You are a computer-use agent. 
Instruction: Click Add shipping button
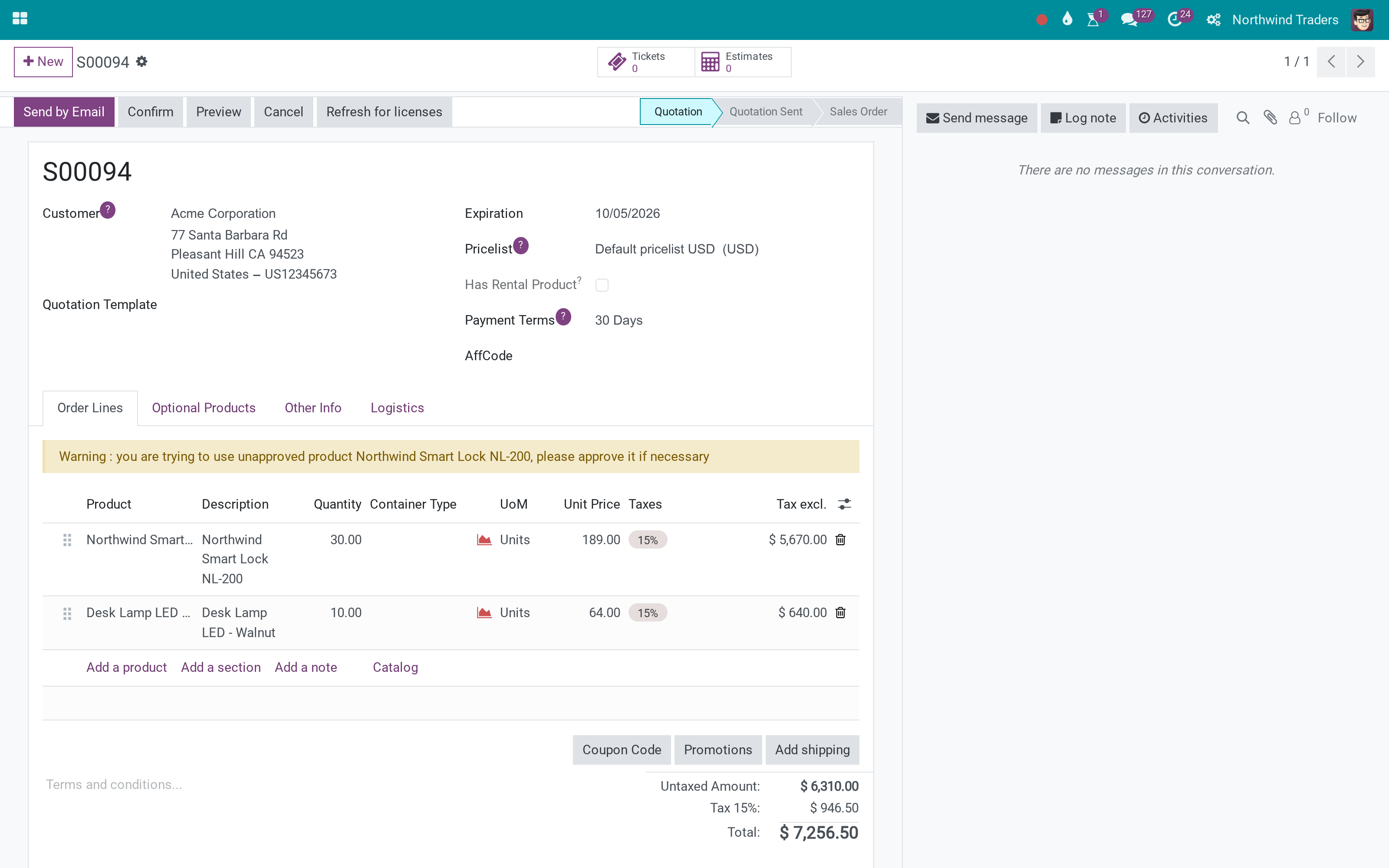(812, 750)
